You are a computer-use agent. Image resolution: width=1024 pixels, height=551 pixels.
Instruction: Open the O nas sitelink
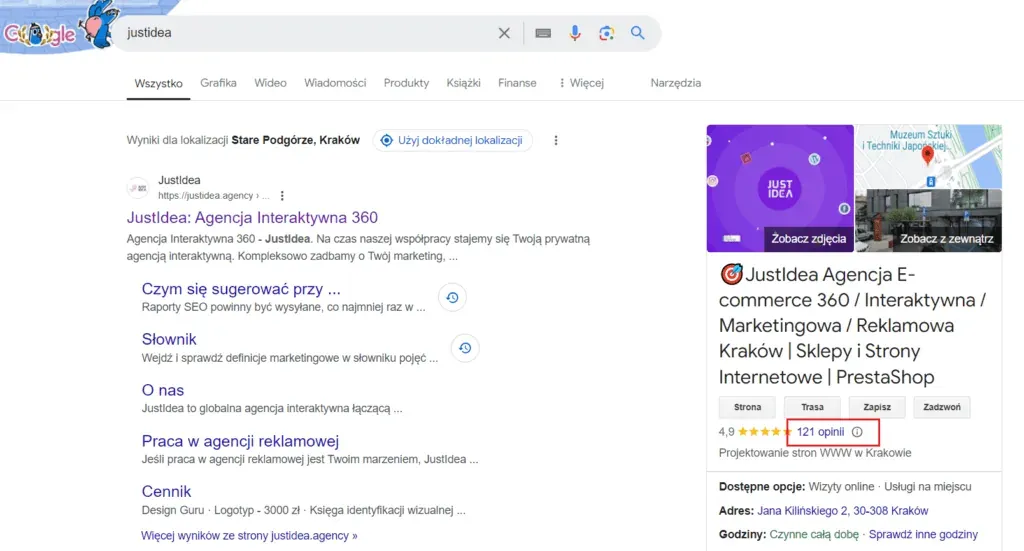tap(163, 390)
